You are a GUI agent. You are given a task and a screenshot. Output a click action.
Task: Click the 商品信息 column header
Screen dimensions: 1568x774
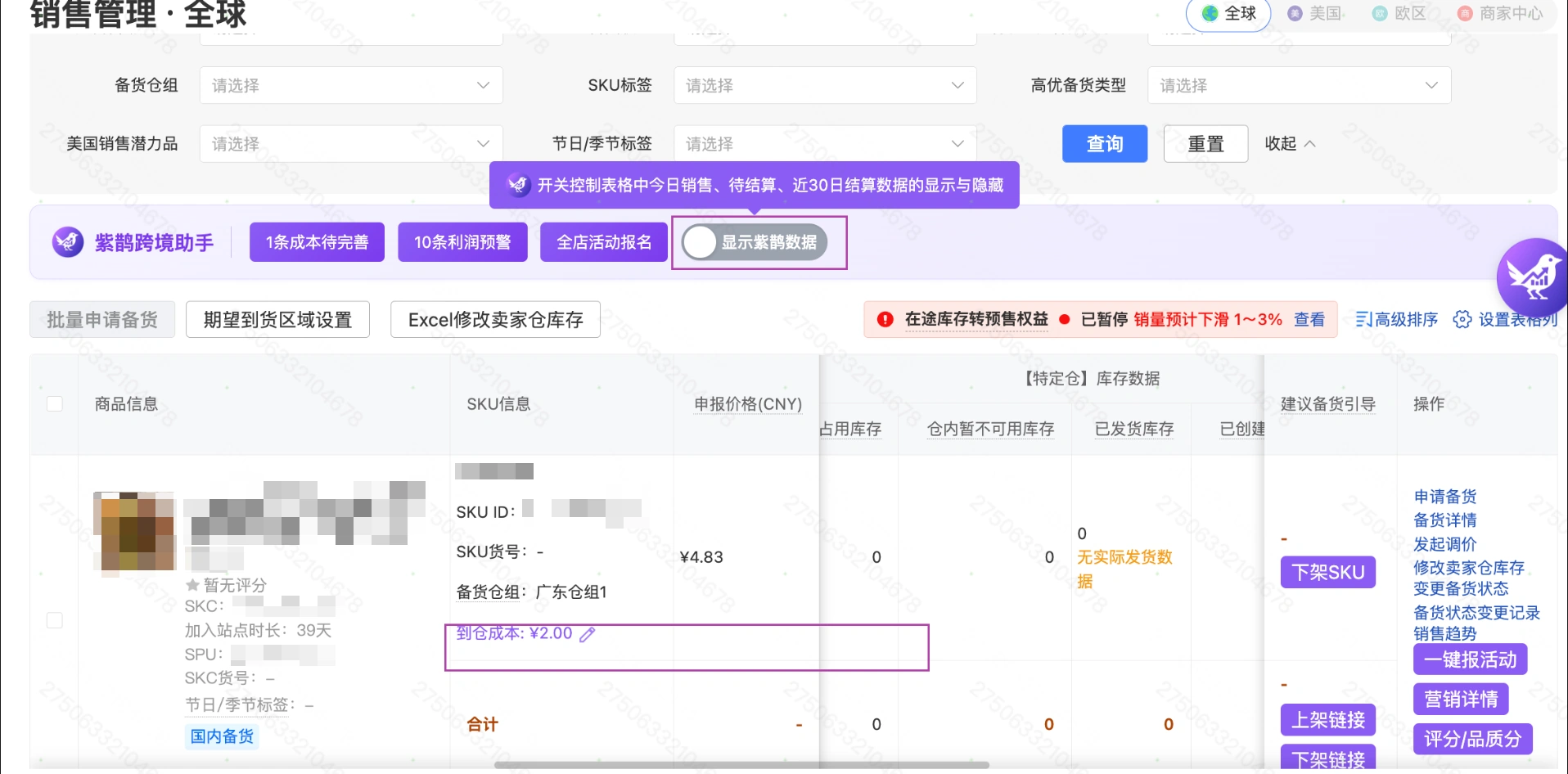(126, 404)
